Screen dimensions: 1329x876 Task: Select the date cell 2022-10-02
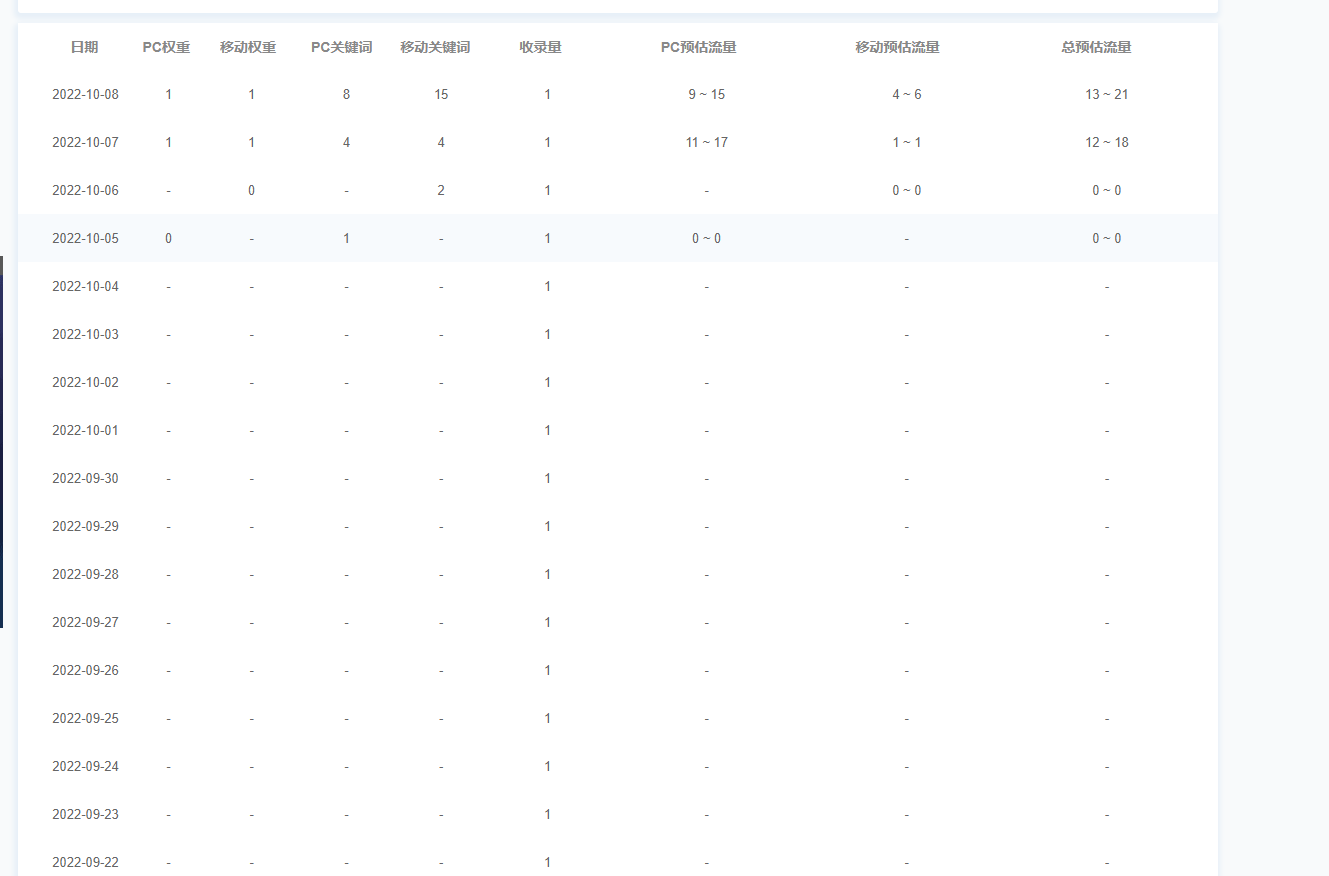(85, 382)
